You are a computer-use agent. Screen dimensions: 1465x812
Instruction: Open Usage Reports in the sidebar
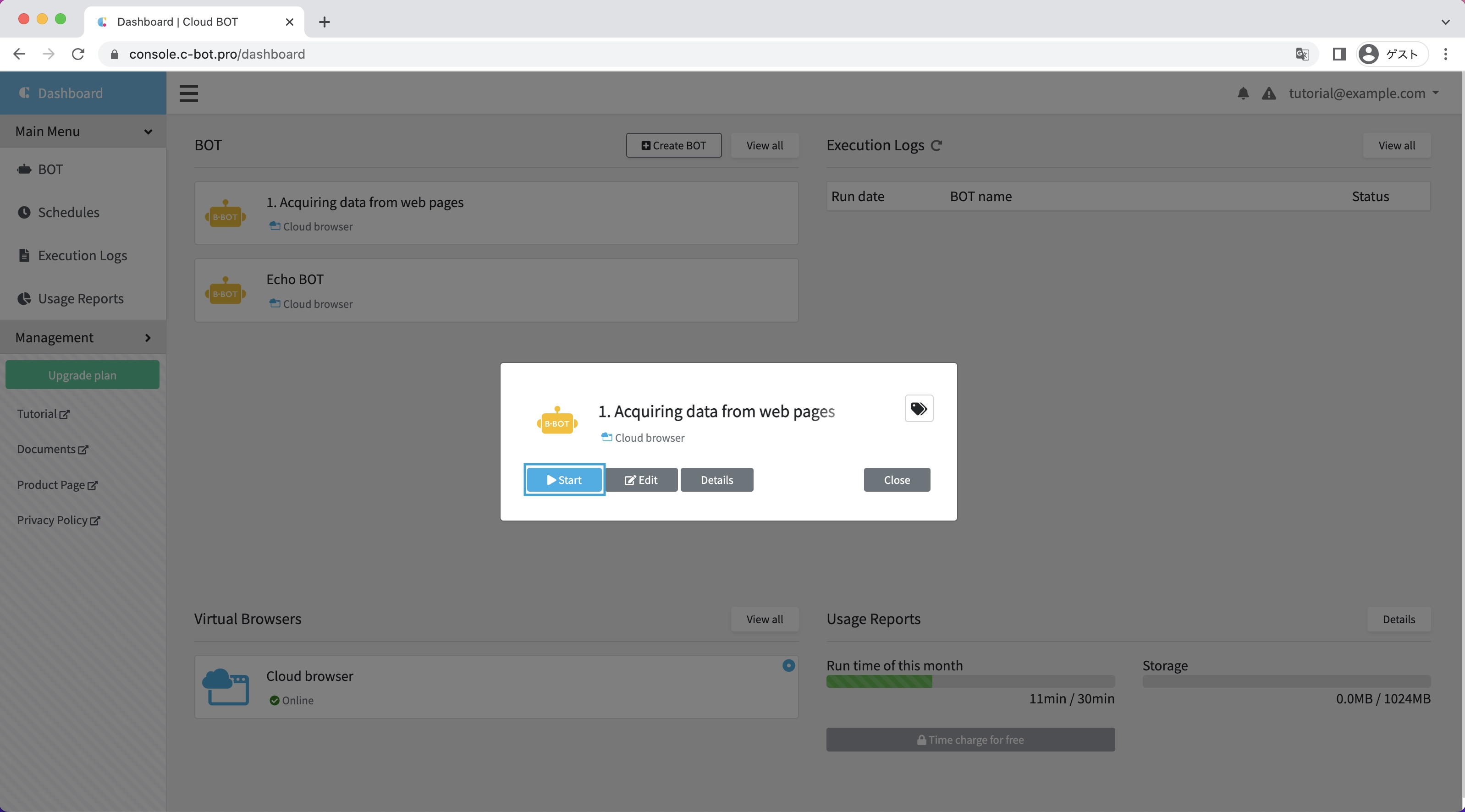pos(80,298)
